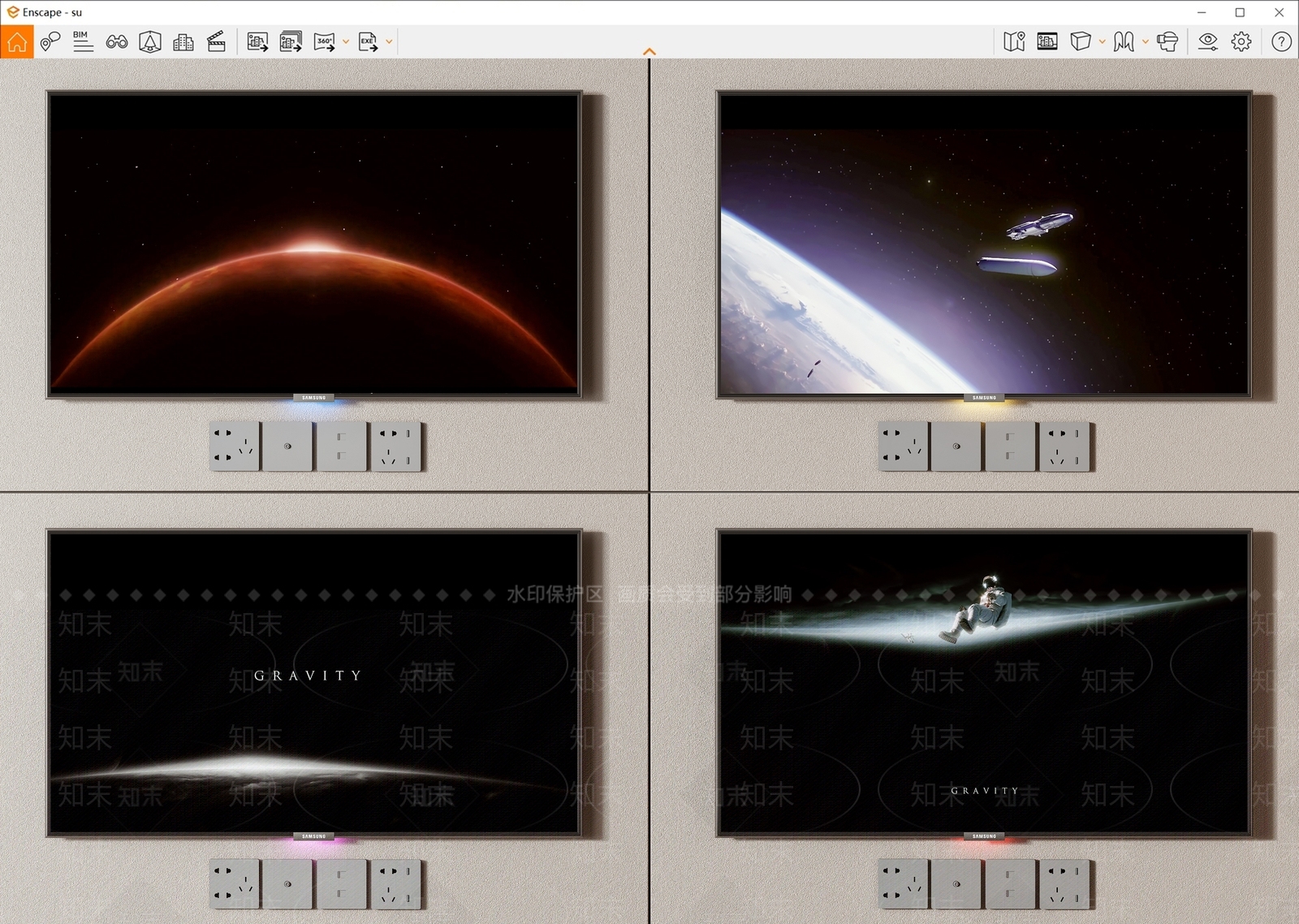1299x924 pixels.
Task: Toggle the site context render panel icon
Action: coord(1047,41)
